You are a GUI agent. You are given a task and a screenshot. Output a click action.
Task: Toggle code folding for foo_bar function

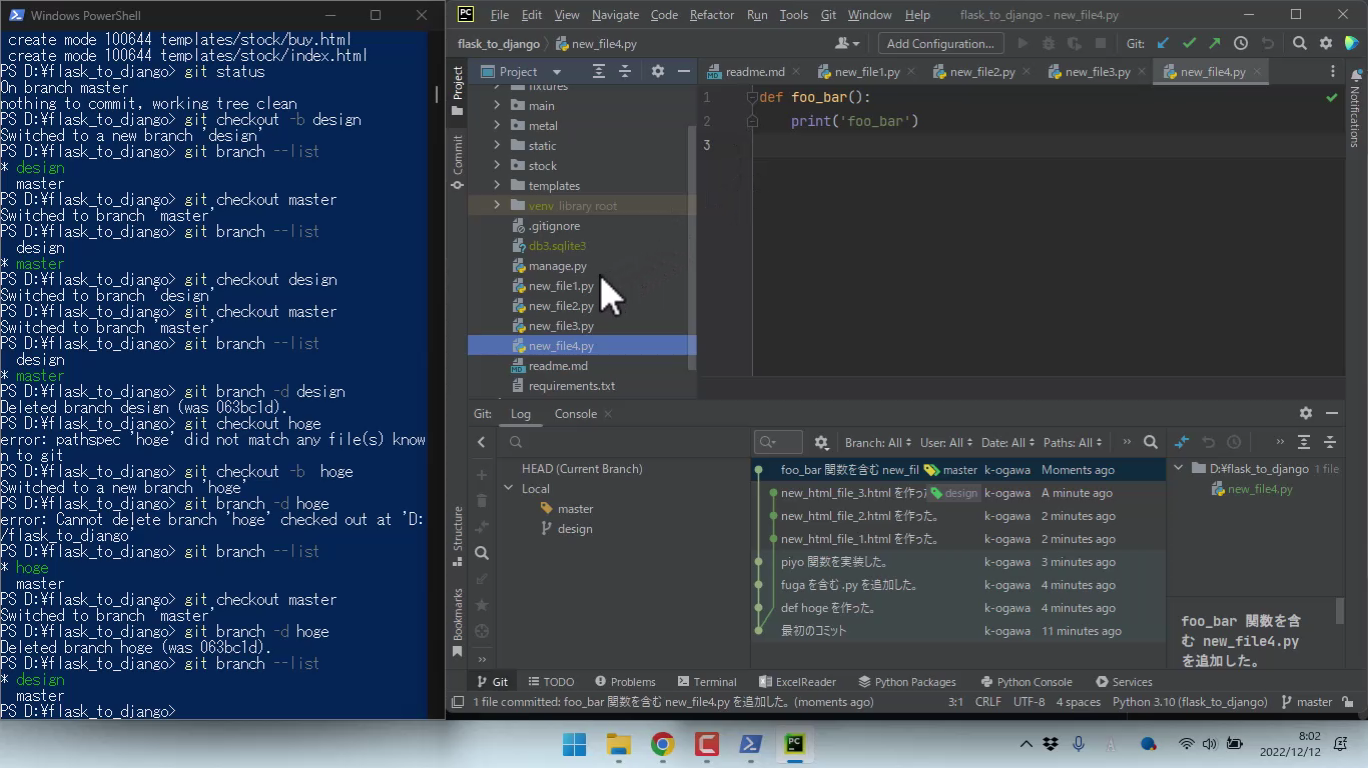click(752, 97)
